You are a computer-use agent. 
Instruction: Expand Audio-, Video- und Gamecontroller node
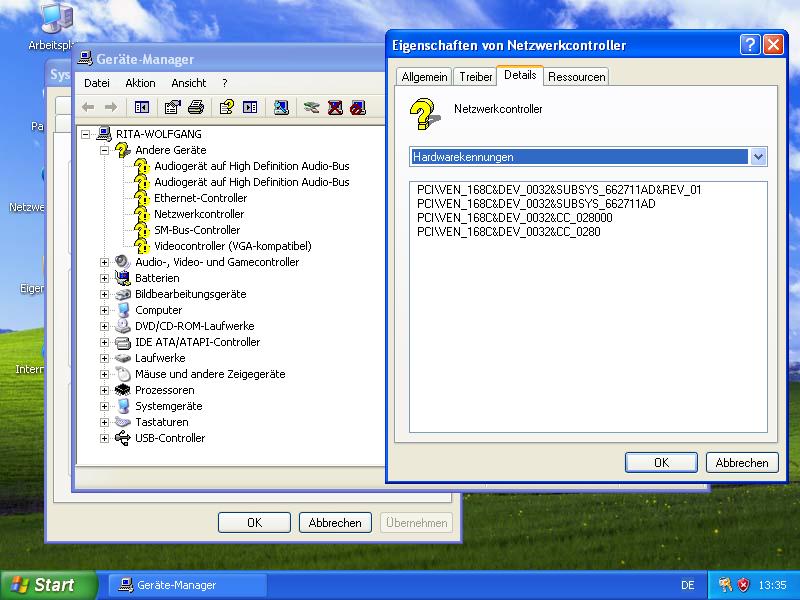[105, 262]
